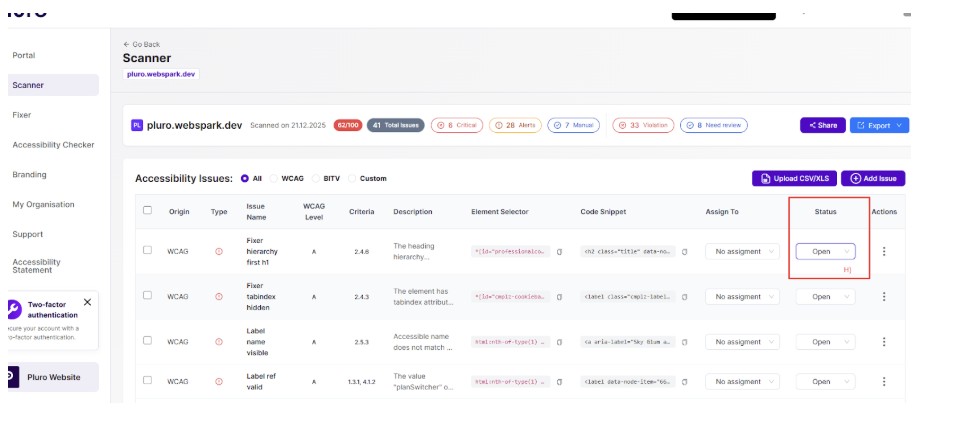Tick the select-all checkbox in table header
959x429 pixels.
(x=148, y=211)
